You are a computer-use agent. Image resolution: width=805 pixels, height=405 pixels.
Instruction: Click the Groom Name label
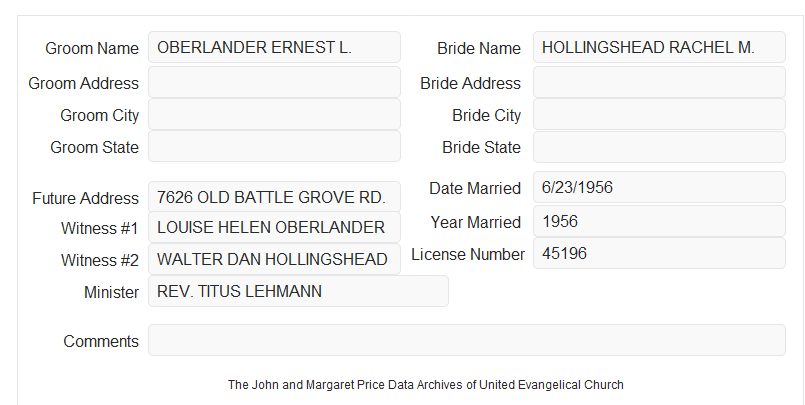point(92,48)
